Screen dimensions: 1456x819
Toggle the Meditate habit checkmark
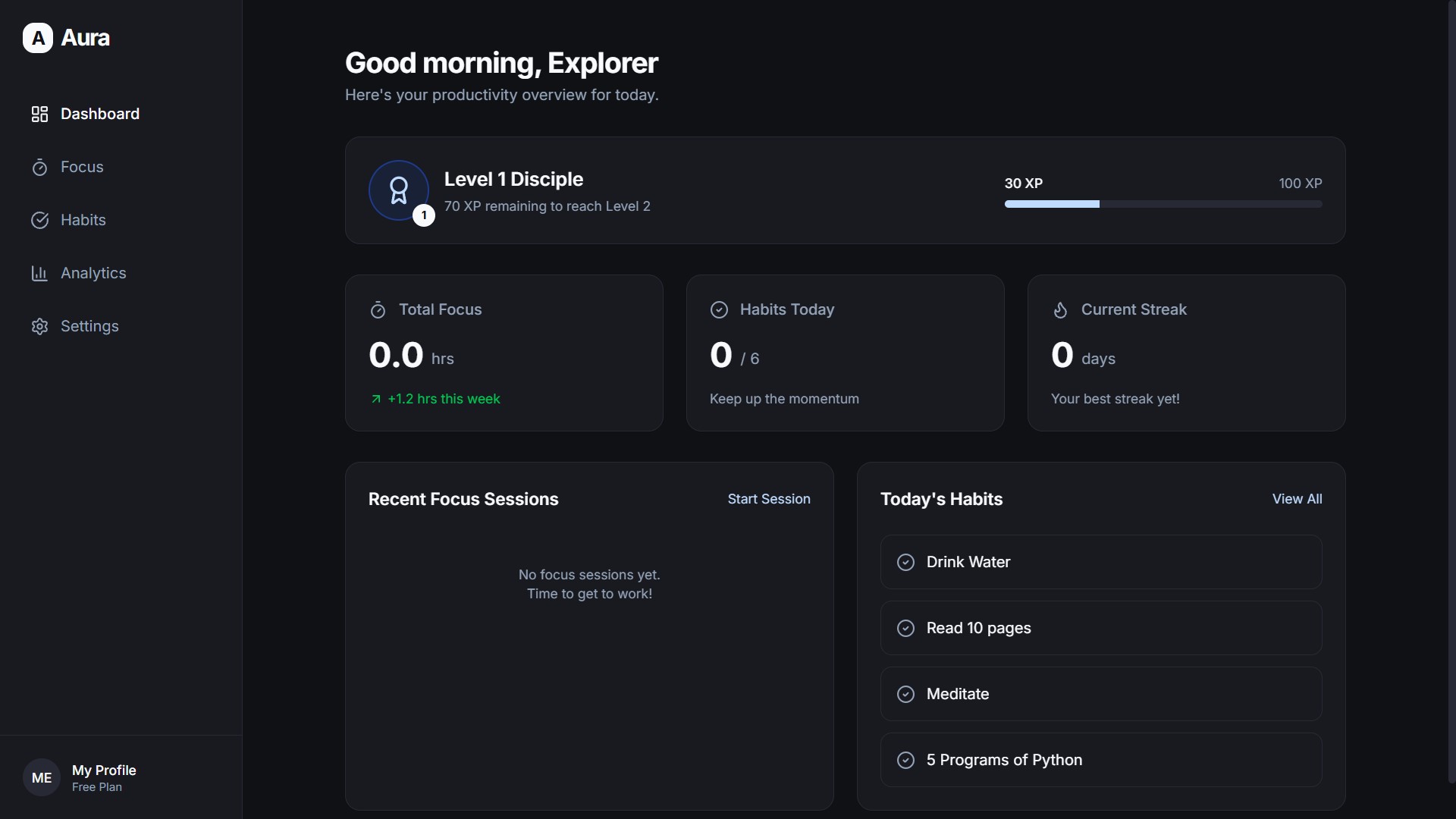coord(905,694)
